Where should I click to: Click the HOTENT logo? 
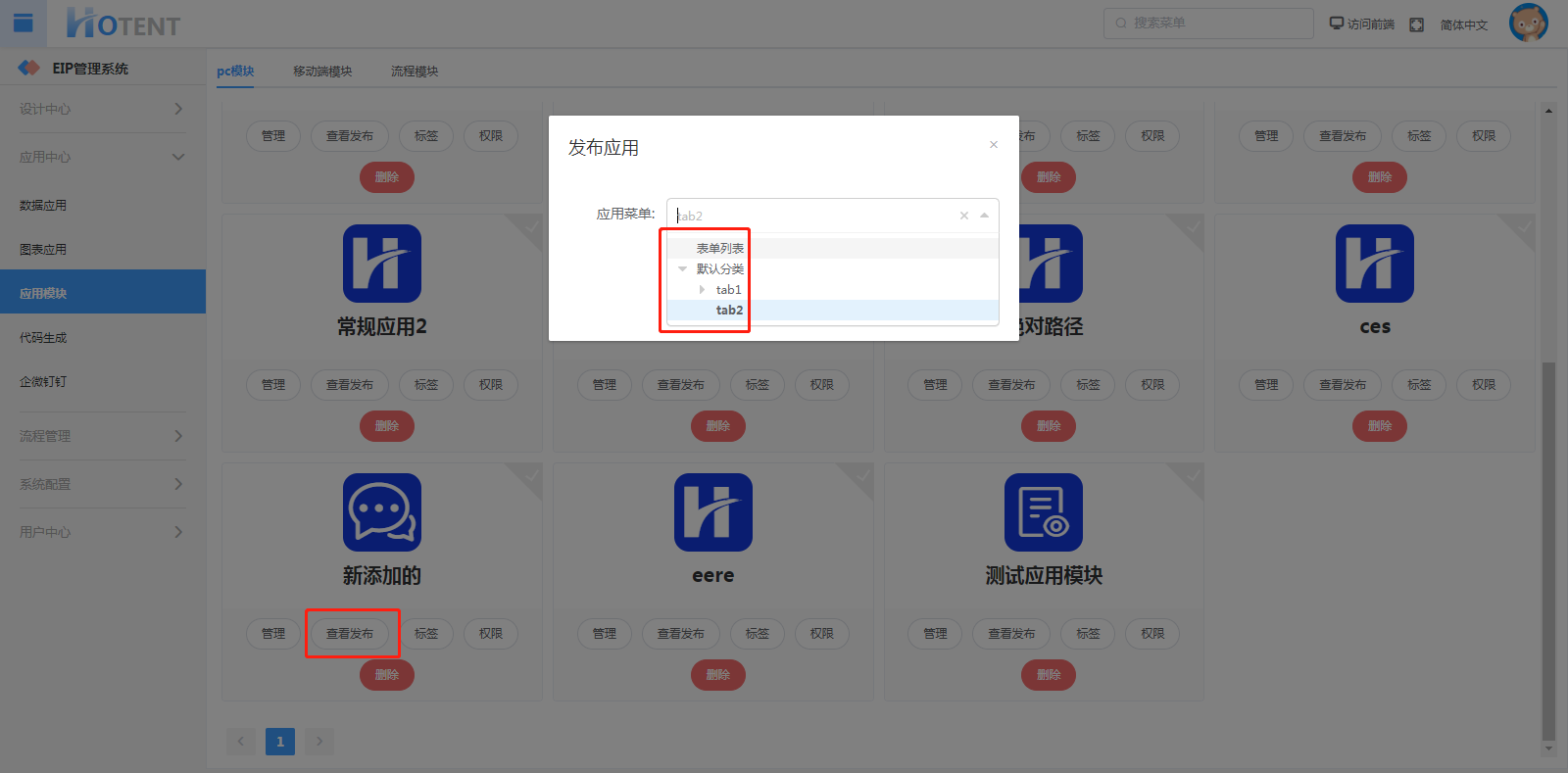[x=123, y=24]
